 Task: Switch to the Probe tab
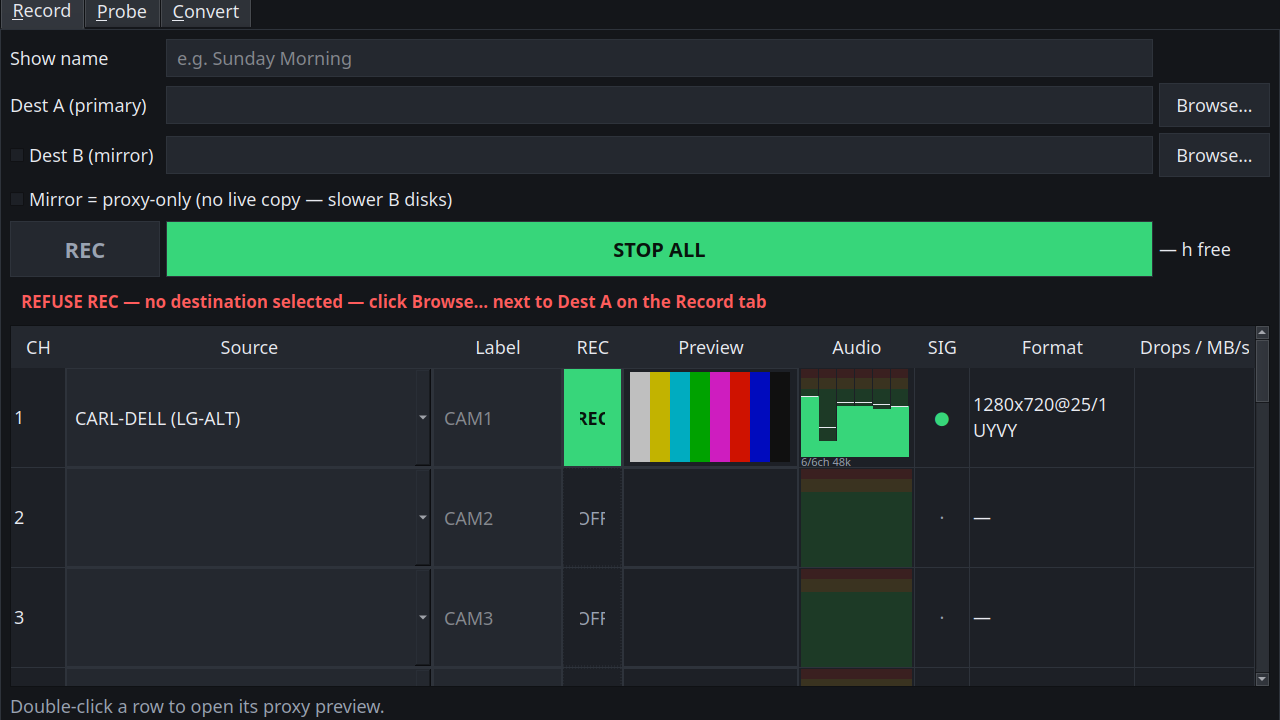(x=122, y=12)
